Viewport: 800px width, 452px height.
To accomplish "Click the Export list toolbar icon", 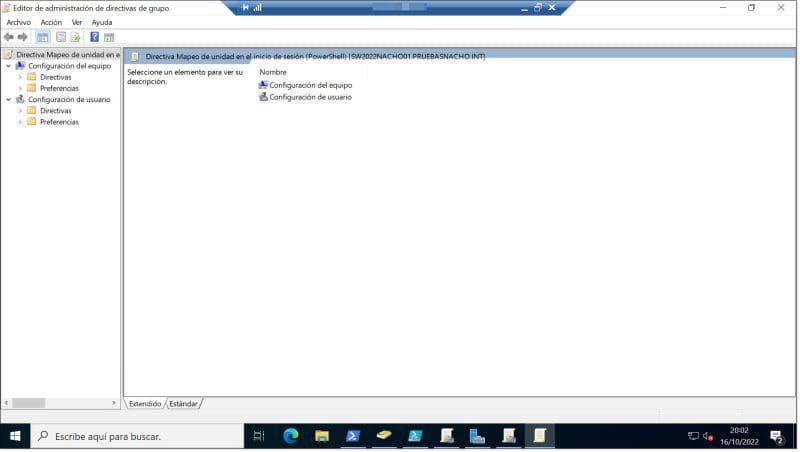I will click(x=76, y=37).
